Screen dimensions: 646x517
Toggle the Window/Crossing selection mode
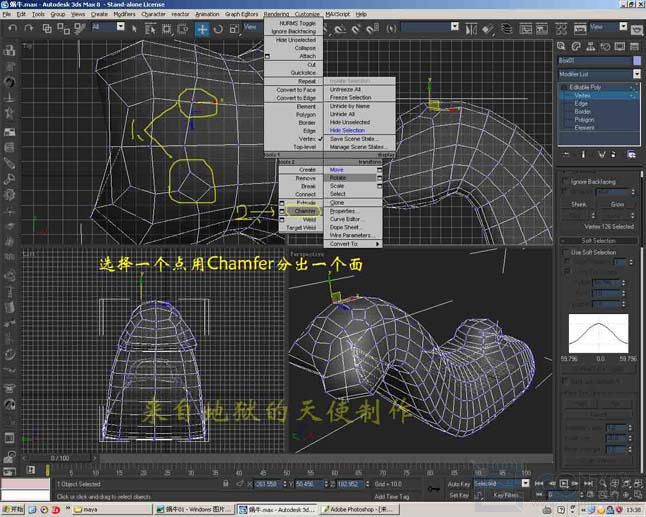[183, 28]
